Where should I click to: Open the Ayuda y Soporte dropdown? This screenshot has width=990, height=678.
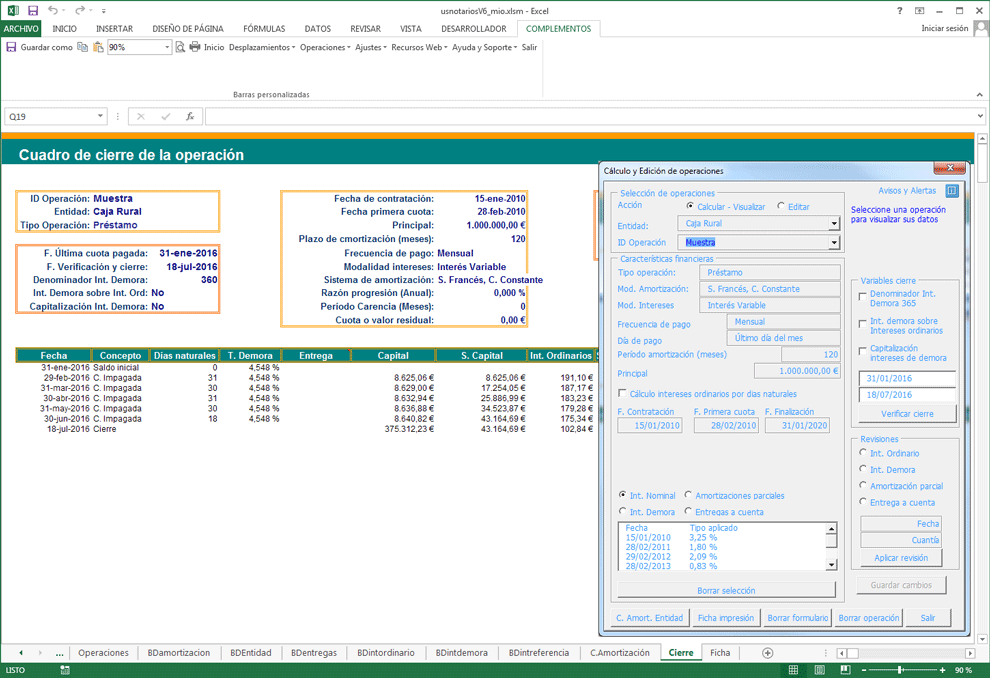484,47
